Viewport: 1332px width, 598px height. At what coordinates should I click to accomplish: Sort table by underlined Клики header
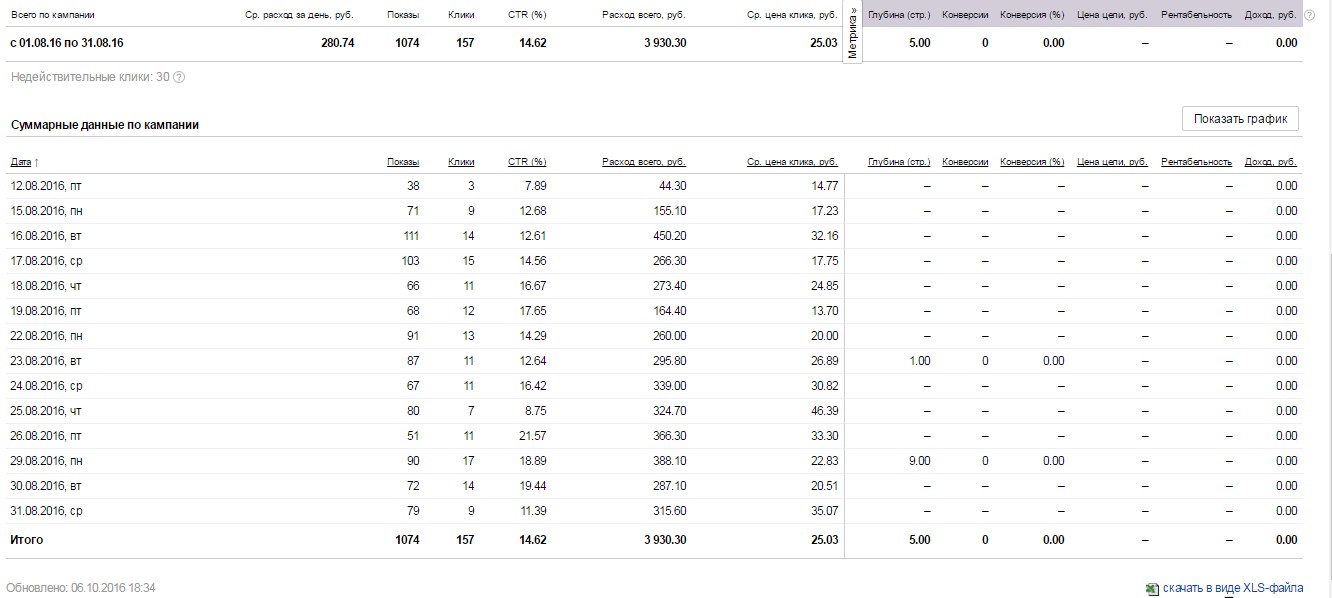[461, 162]
